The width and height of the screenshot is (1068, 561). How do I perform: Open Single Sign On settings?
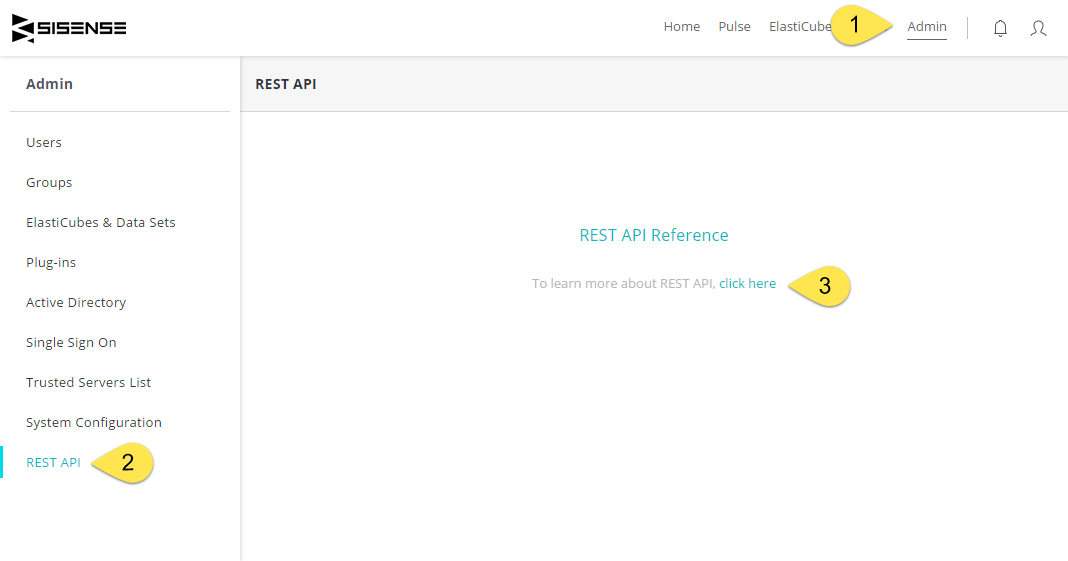point(72,342)
